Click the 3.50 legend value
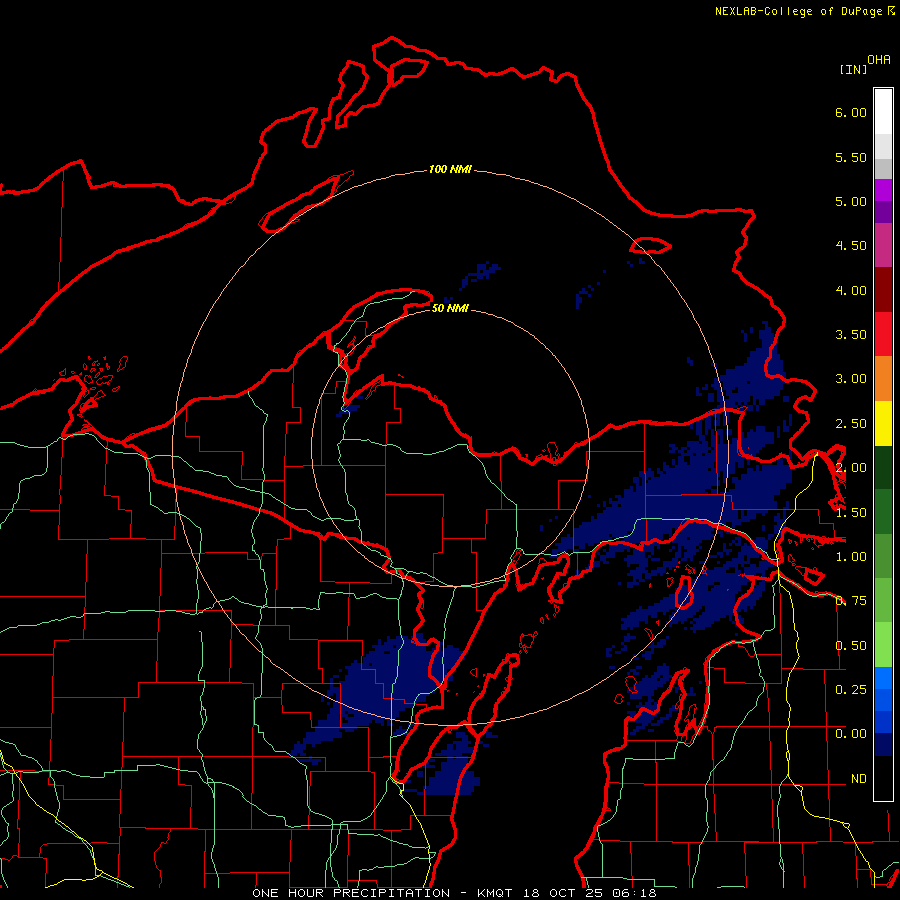This screenshot has height=900, width=900. (x=851, y=335)
